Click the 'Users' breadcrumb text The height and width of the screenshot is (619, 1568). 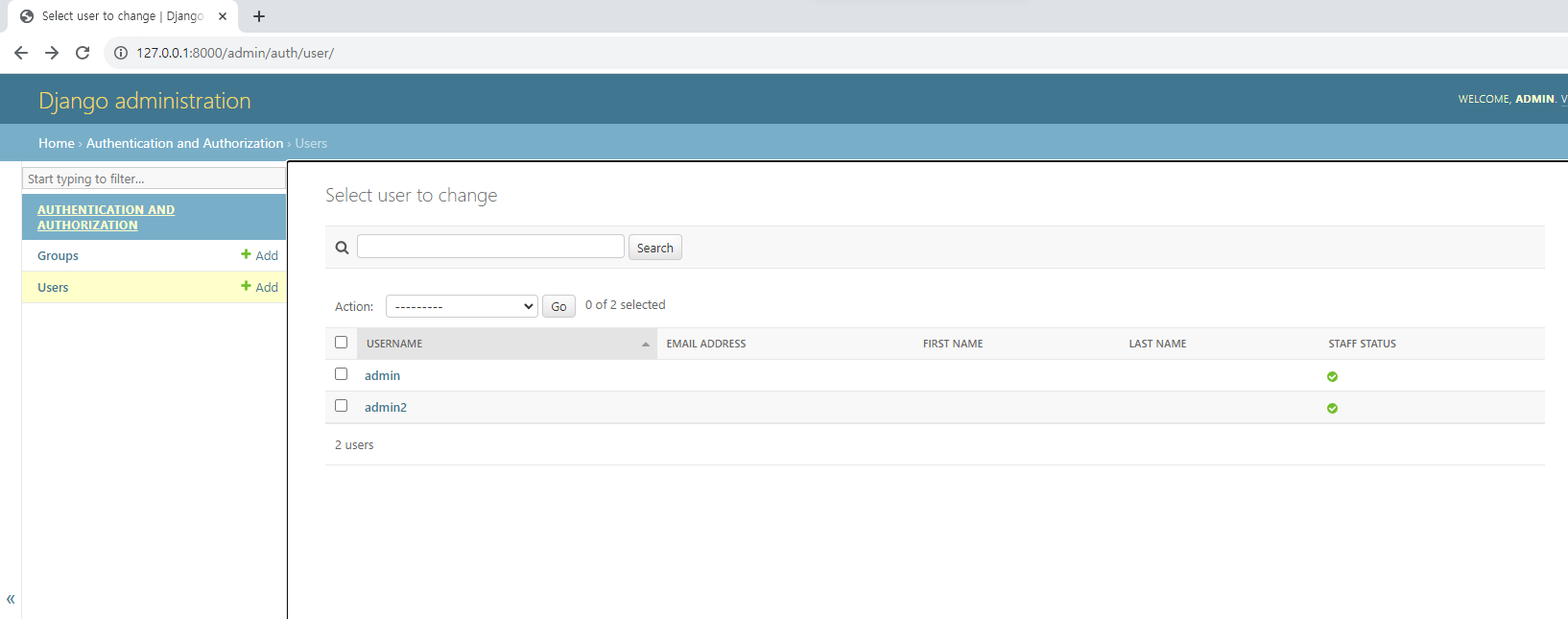(x=311, y=143)
